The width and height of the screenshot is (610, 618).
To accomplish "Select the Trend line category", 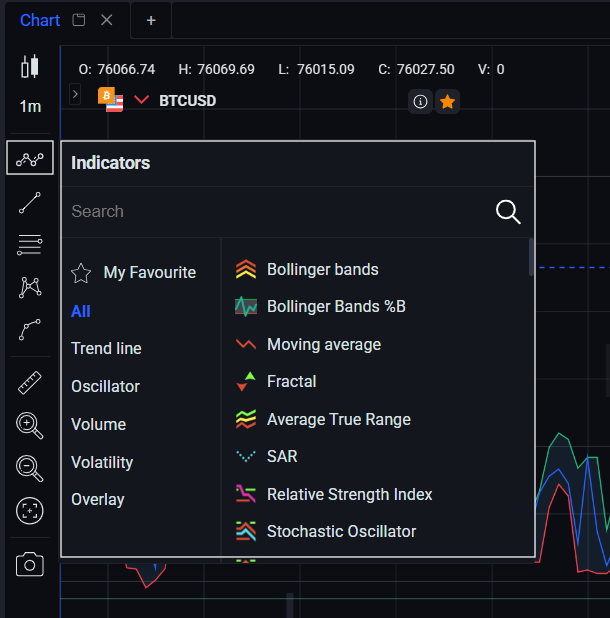I will pos(106,348).
